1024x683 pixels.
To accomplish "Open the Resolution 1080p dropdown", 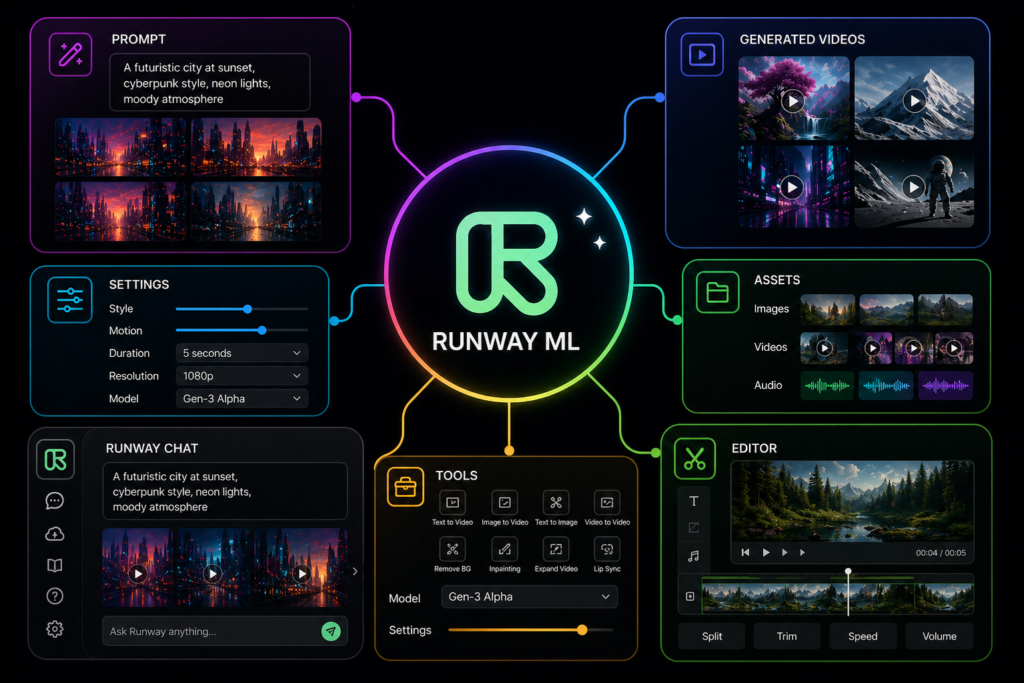I will [x=242, y=376].
